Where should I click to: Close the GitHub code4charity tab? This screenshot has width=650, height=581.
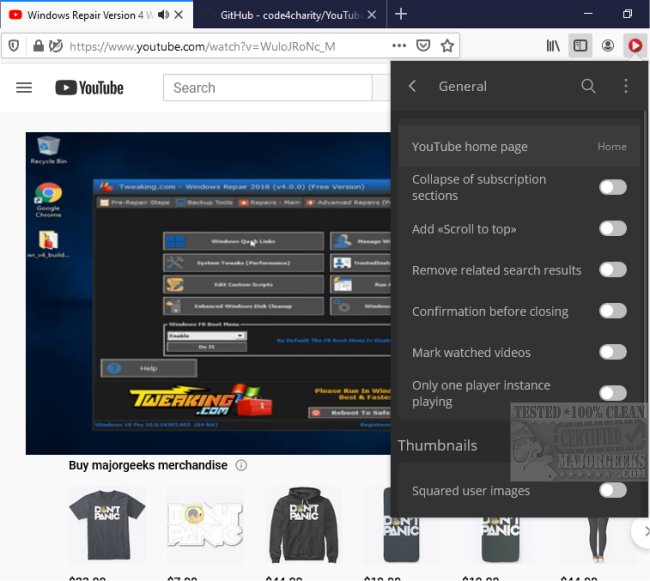372,15
